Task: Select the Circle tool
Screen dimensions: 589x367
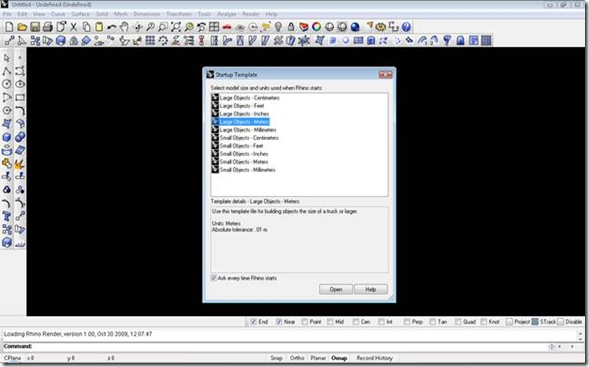Action: point(7,84)
